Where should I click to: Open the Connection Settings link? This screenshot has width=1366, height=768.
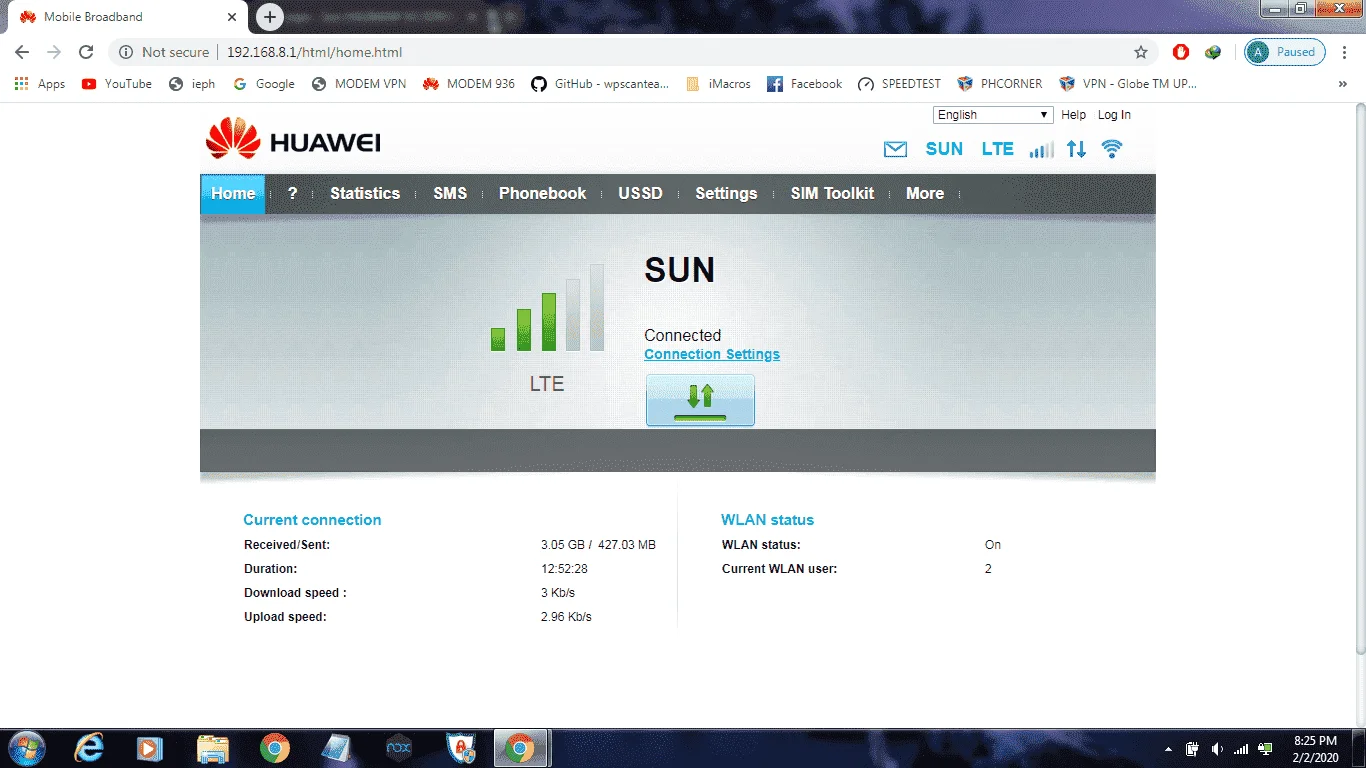click(712, 354)
